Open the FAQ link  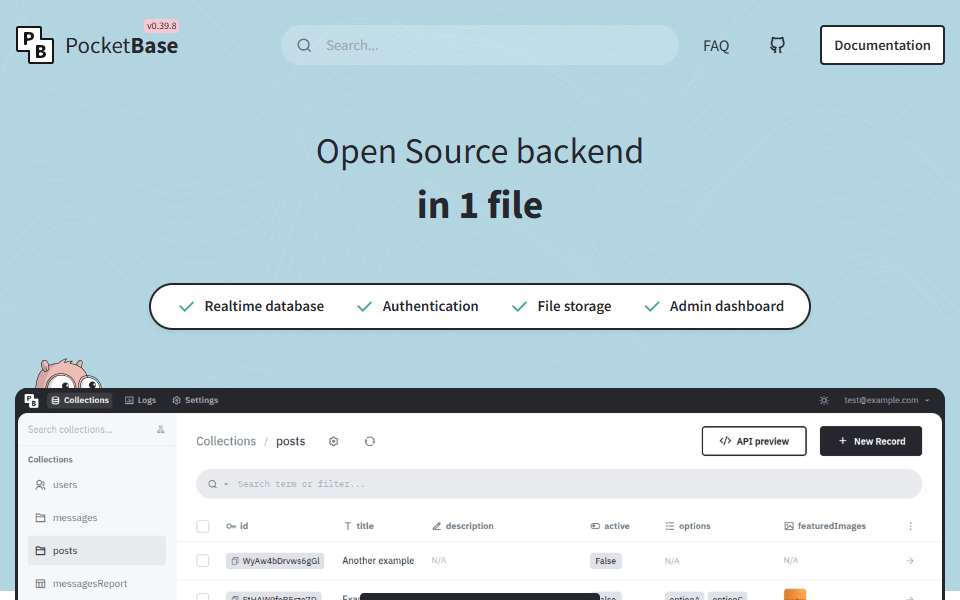point(716,46)
